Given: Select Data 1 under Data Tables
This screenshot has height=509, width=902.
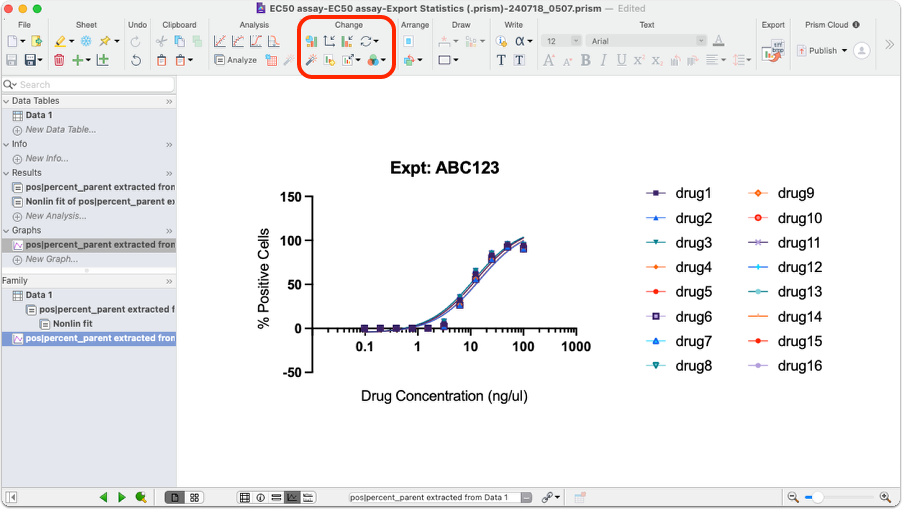Looking at the screenshot, I should click(39, 115).
